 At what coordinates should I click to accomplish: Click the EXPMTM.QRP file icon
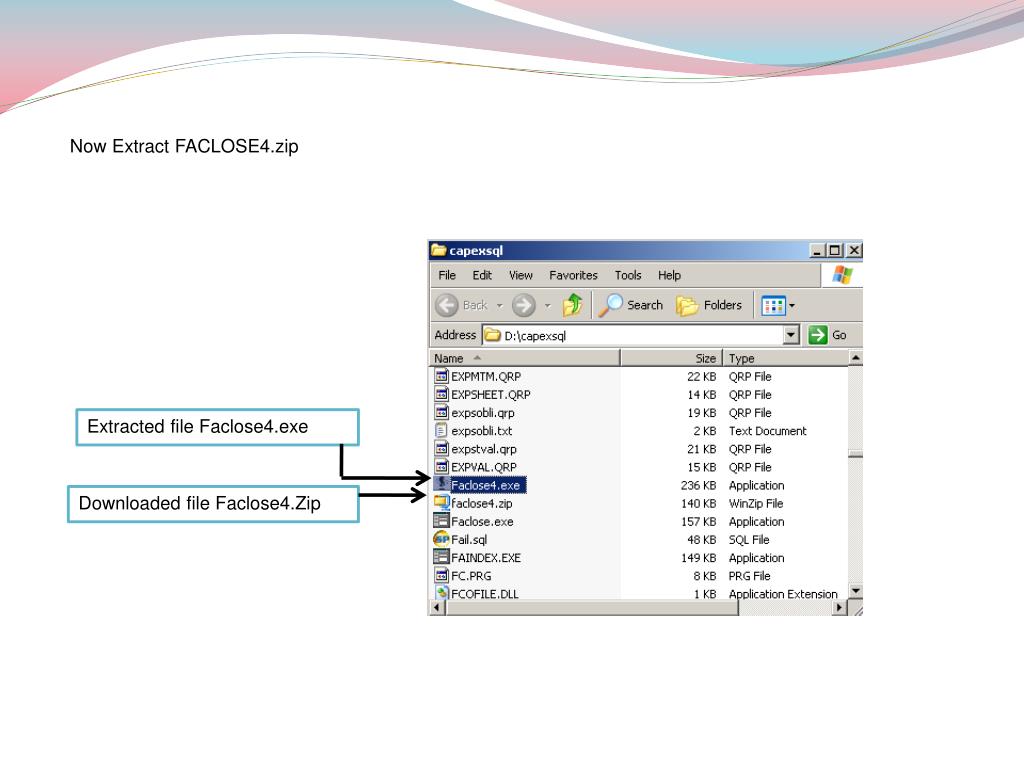click(441, 376)
